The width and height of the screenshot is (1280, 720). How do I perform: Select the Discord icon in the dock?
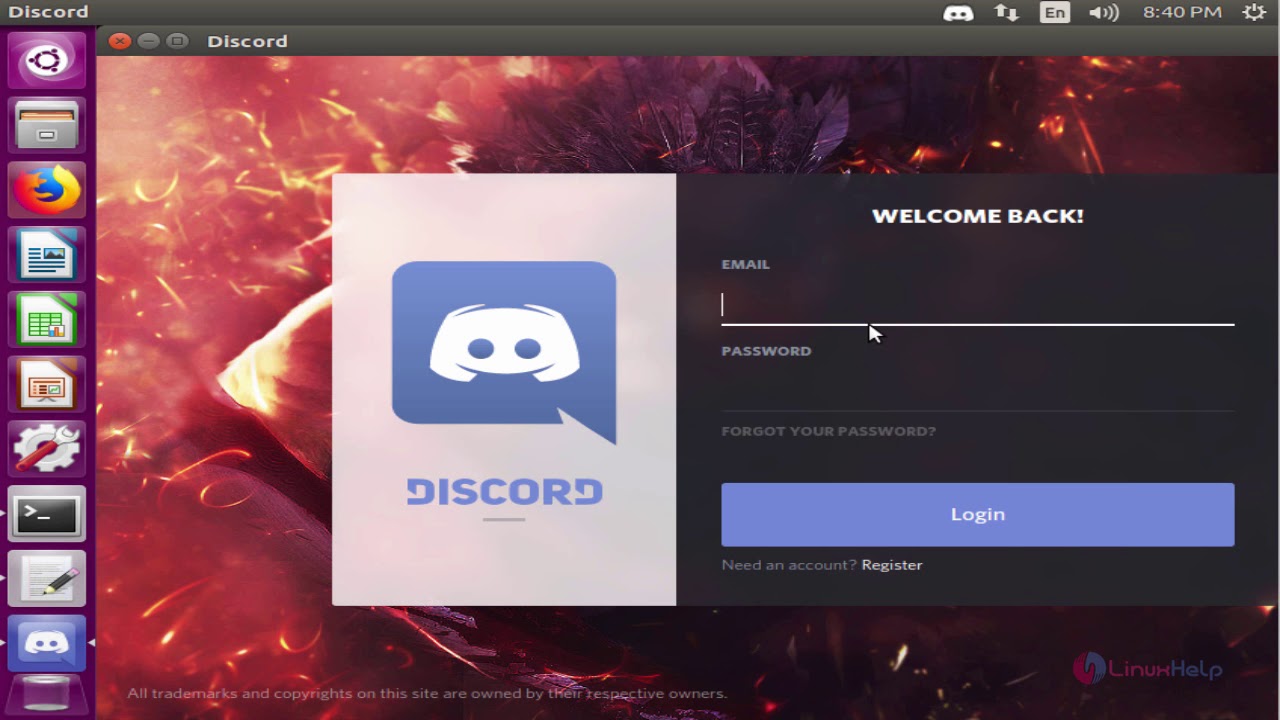tap(46, 643)
